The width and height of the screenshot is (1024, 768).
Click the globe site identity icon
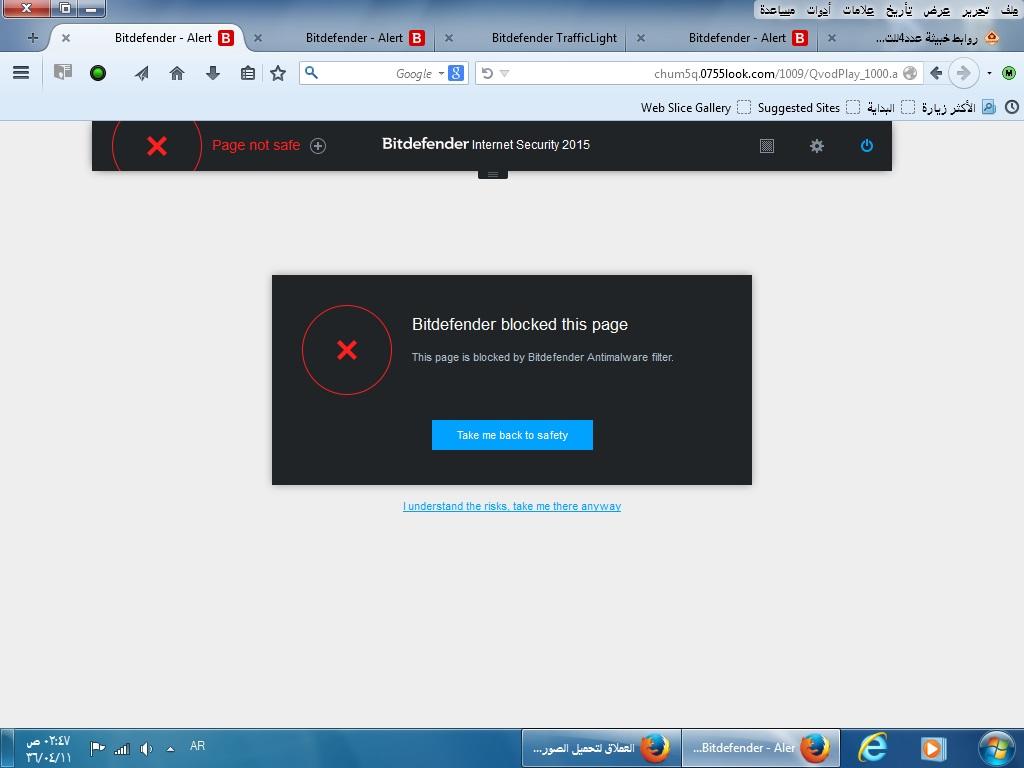[910, 73]
